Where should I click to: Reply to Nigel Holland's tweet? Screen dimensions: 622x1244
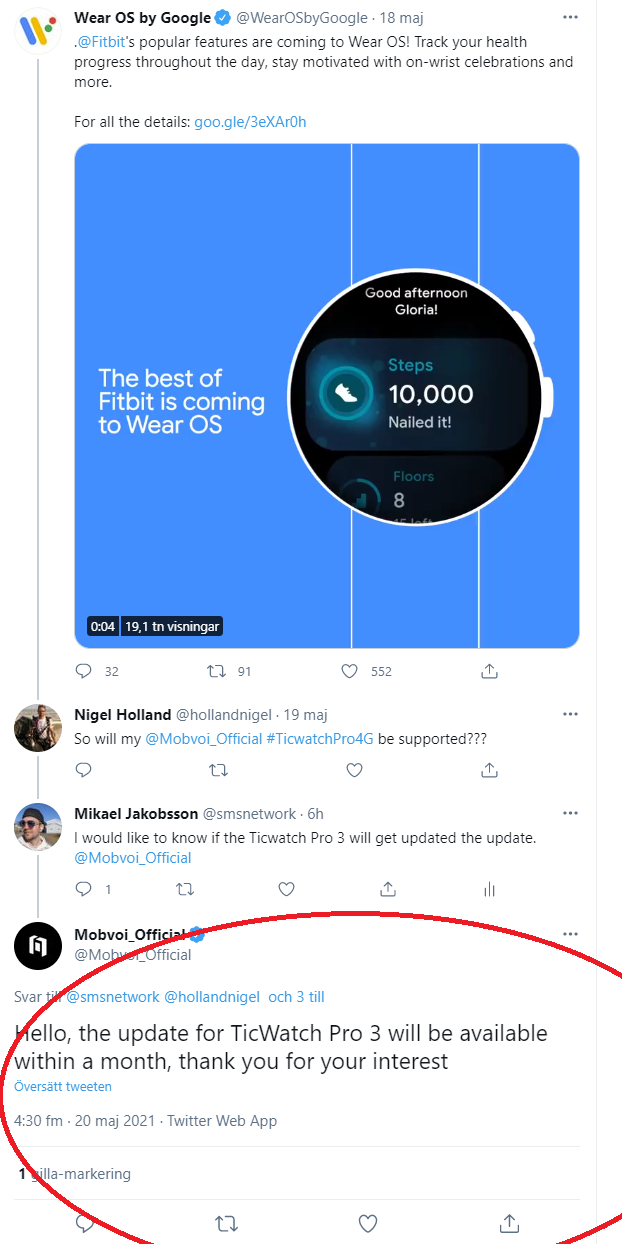pos(84,770)
